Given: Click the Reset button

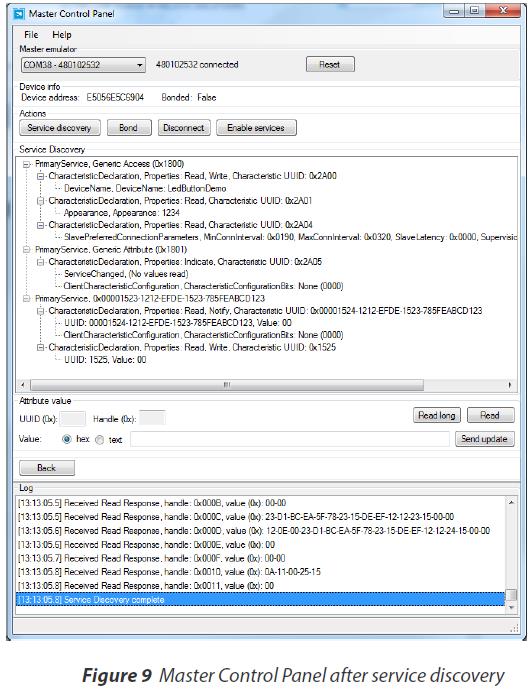Looking at the screenshot, I should click(330, 65).
